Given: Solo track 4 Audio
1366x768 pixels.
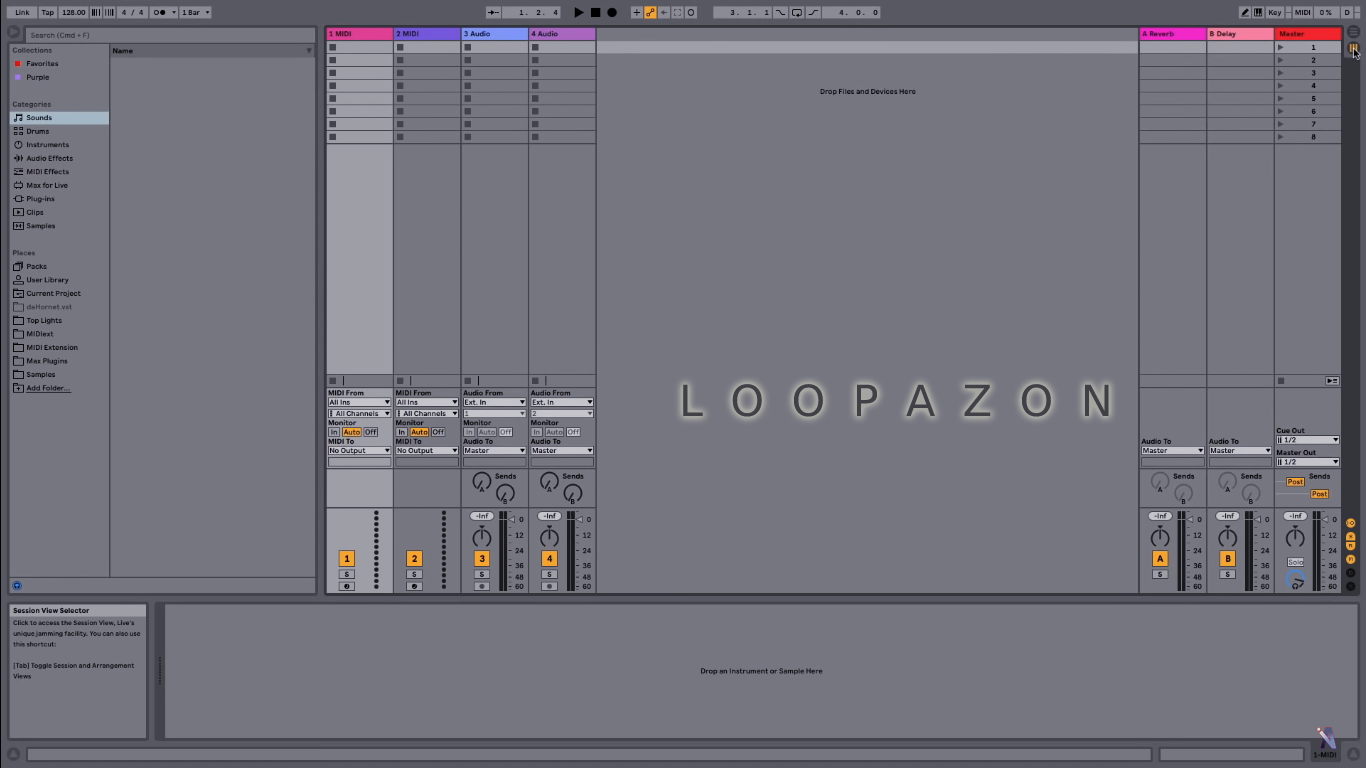Looking at the screenshot, I should (x=549, y=575).
